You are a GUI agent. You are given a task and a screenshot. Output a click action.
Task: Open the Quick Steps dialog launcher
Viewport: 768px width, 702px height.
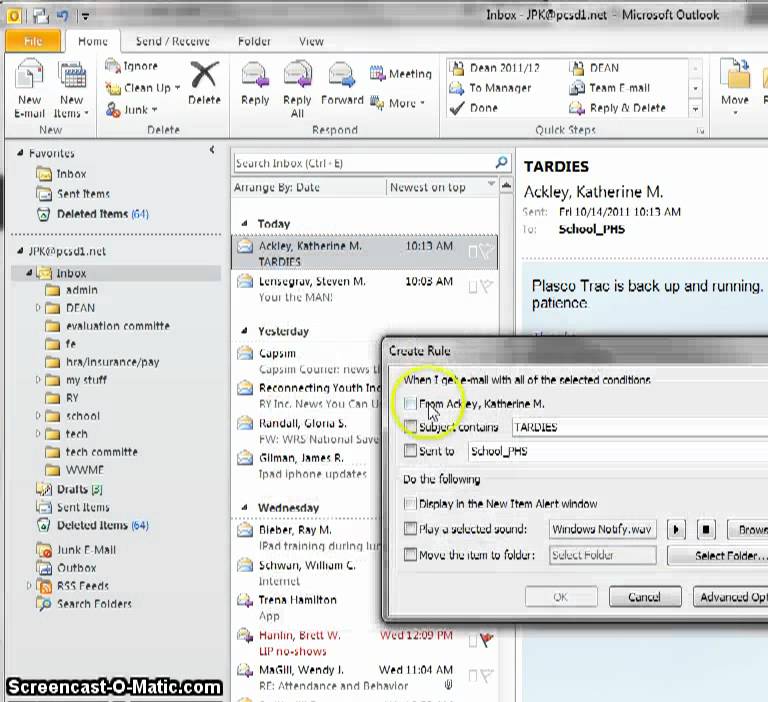(700, 131)
